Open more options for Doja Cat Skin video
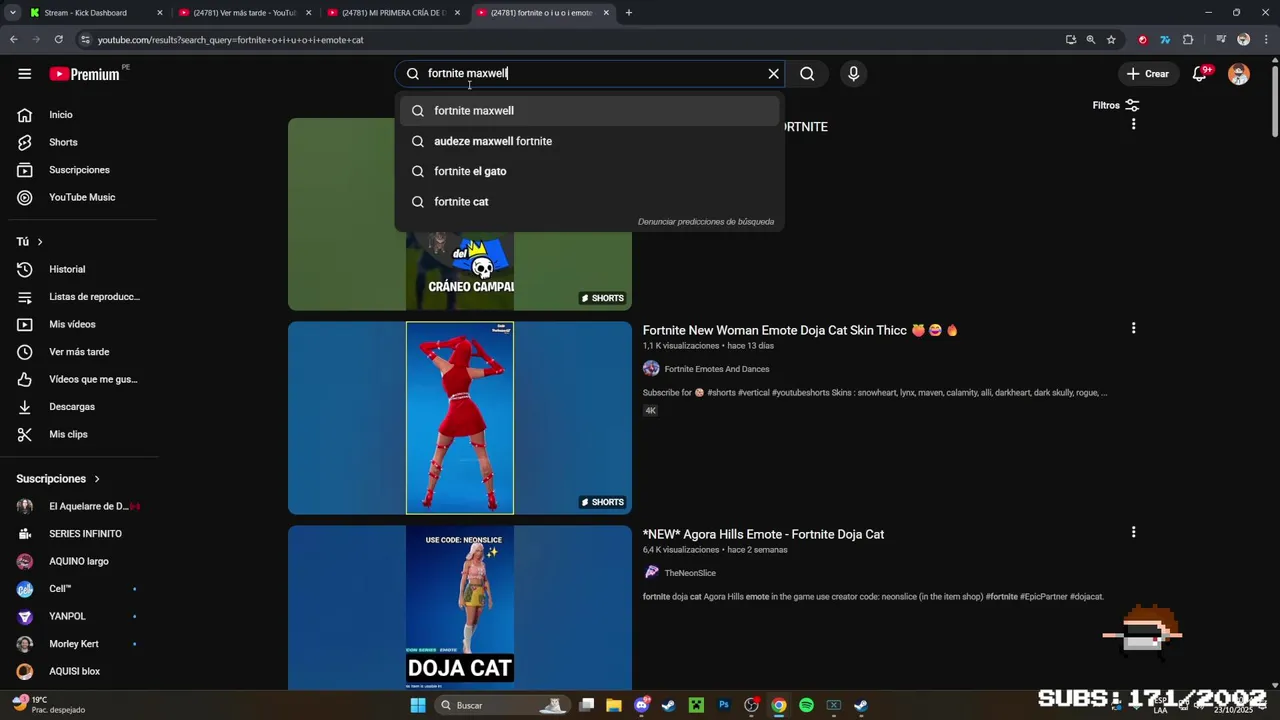1280x720 pixels. click(x=1133, y=328)
